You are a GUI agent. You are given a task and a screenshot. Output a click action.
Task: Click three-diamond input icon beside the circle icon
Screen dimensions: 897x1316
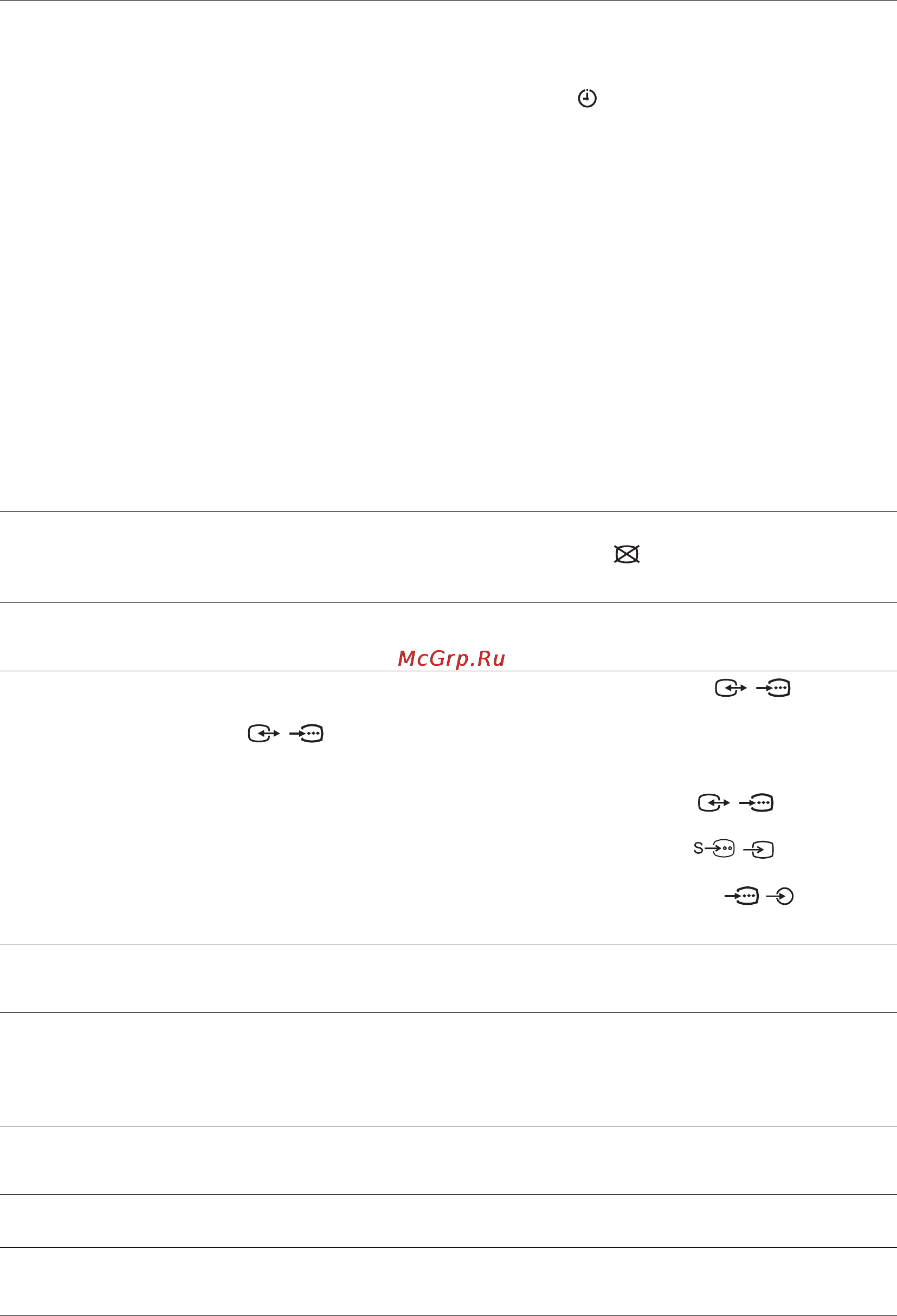(x=742, y=896)
